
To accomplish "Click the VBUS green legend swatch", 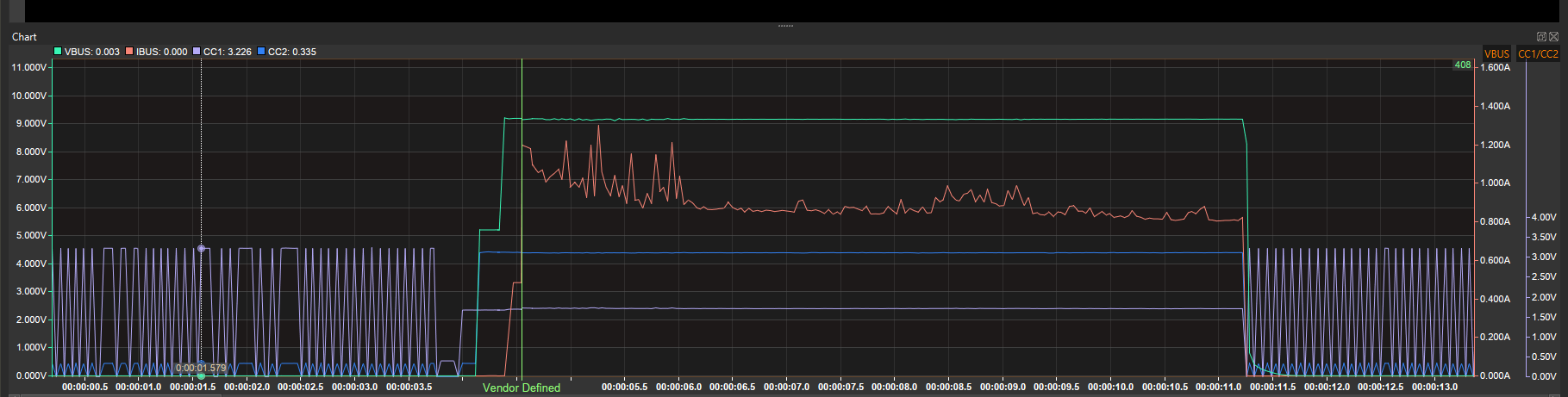I will (x=58, y=52).
